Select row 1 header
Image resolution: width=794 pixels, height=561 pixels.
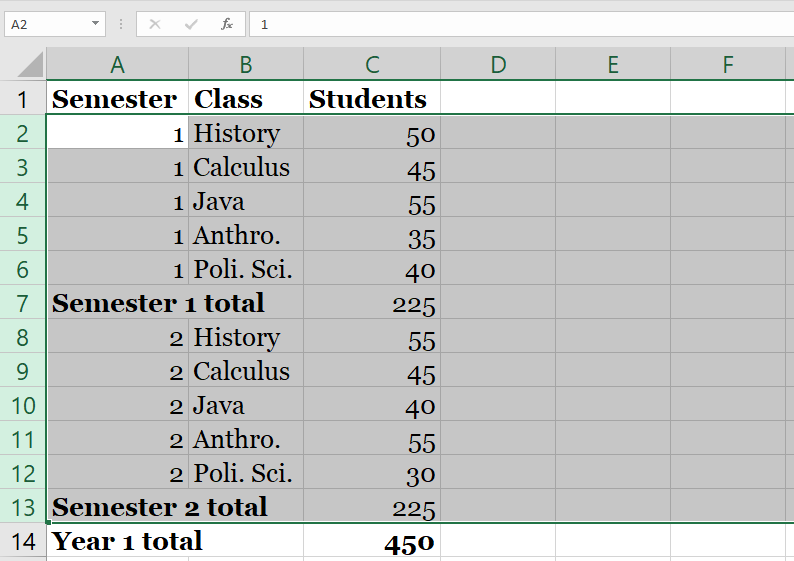[x=23, y=98]
